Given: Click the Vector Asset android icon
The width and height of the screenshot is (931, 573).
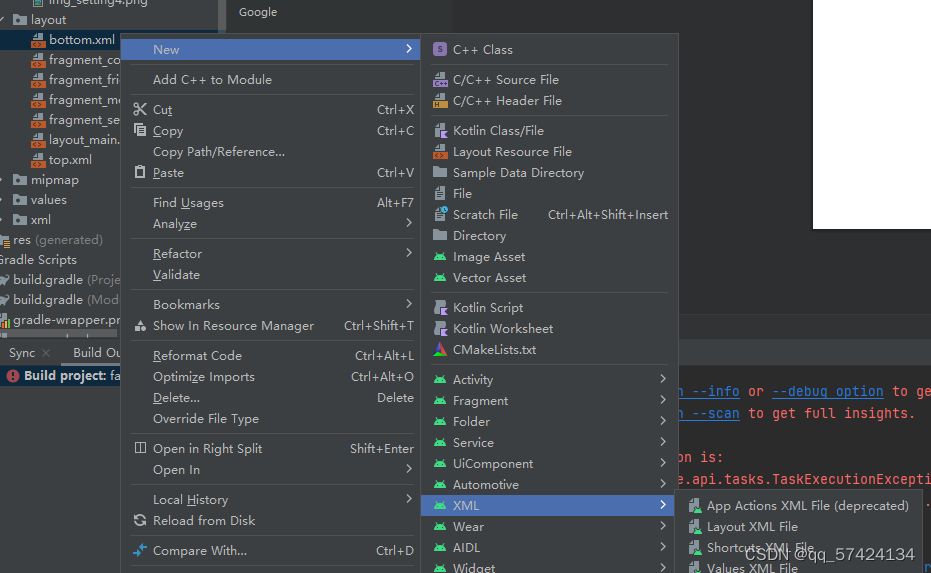Looking at the screenshot, I should [440, 278].
